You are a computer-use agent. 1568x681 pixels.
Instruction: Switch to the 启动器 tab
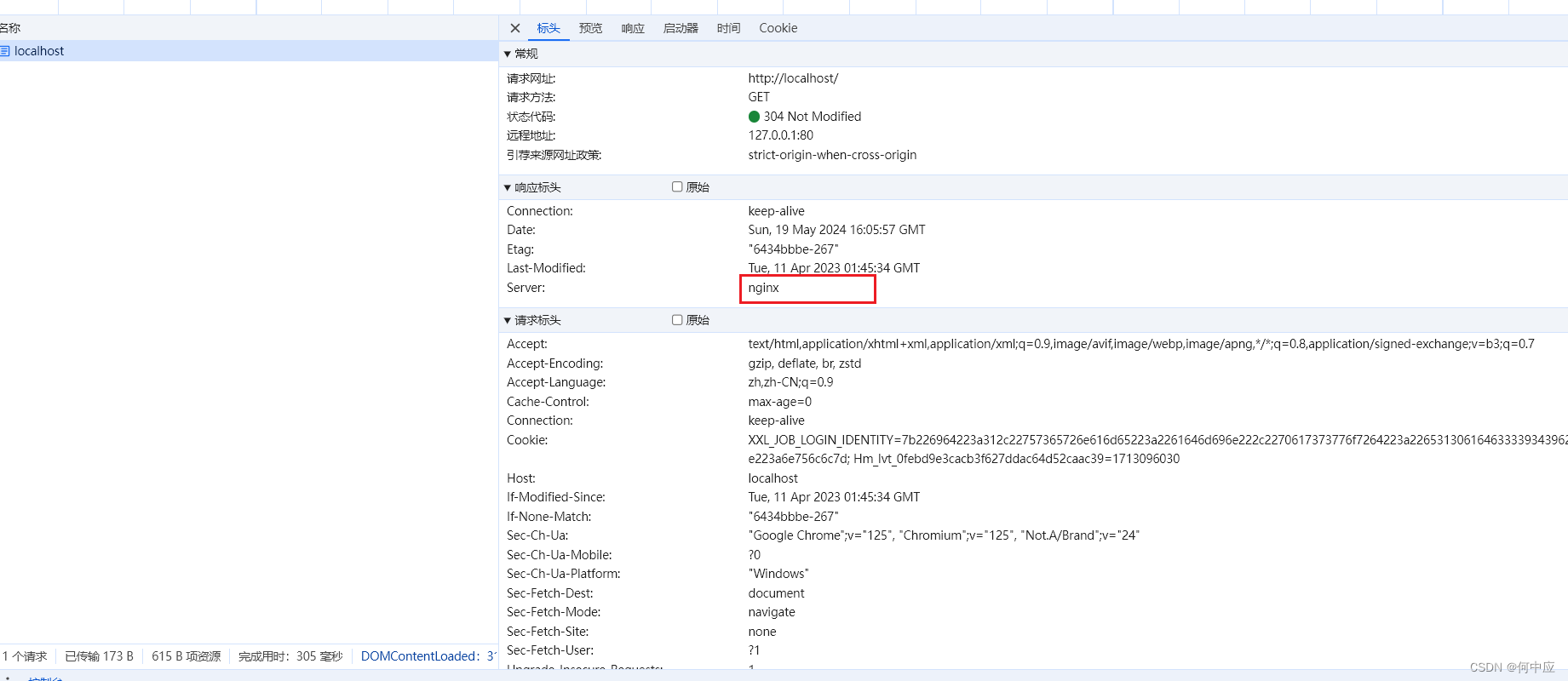tap(681, 28)
